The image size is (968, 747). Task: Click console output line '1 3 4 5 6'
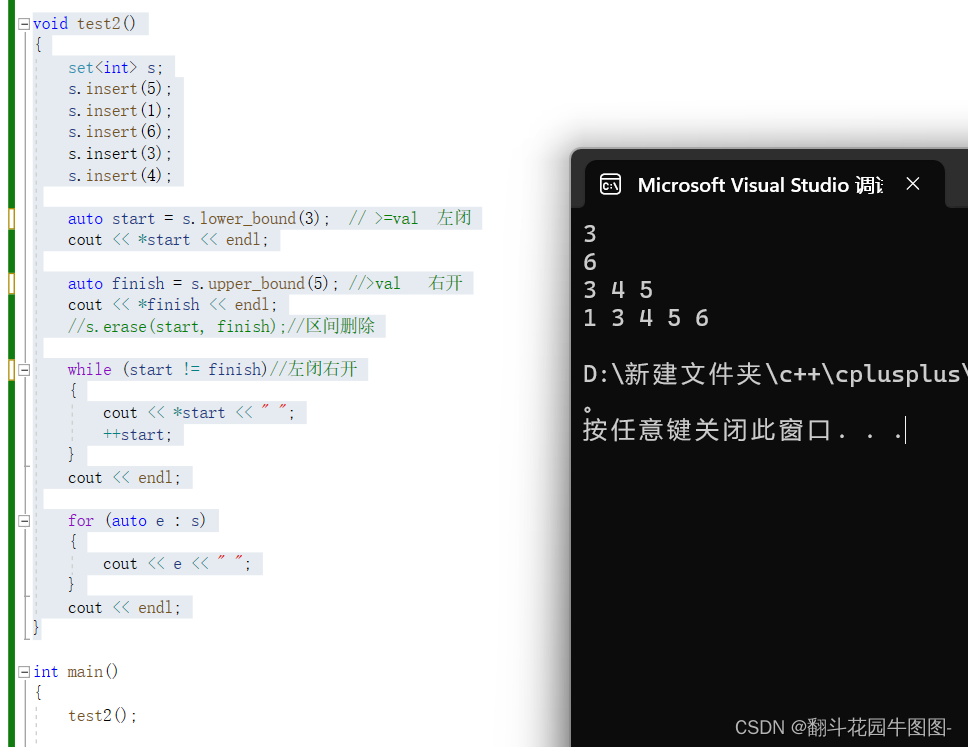pos(646,318)
